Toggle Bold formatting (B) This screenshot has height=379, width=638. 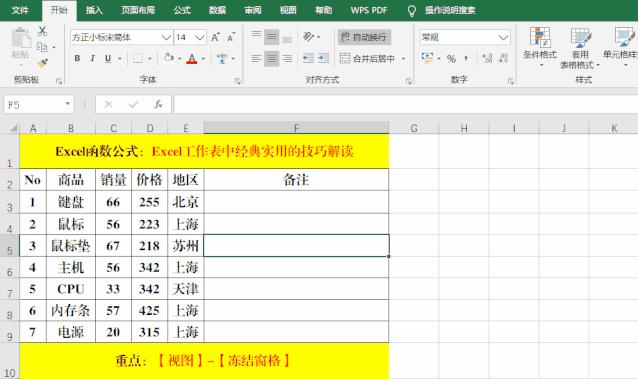[x=77, y=59]
